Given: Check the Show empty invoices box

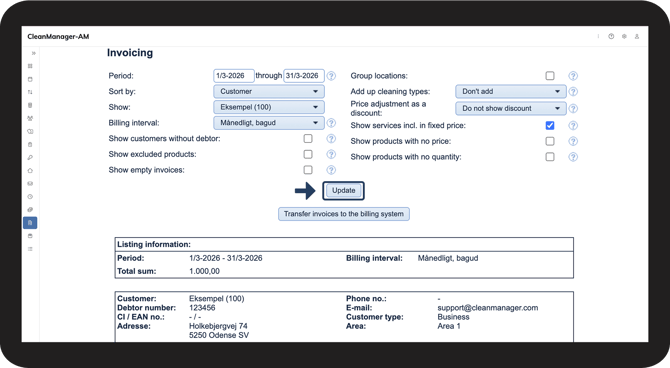Looking at the screenshot, I should 308,170.
